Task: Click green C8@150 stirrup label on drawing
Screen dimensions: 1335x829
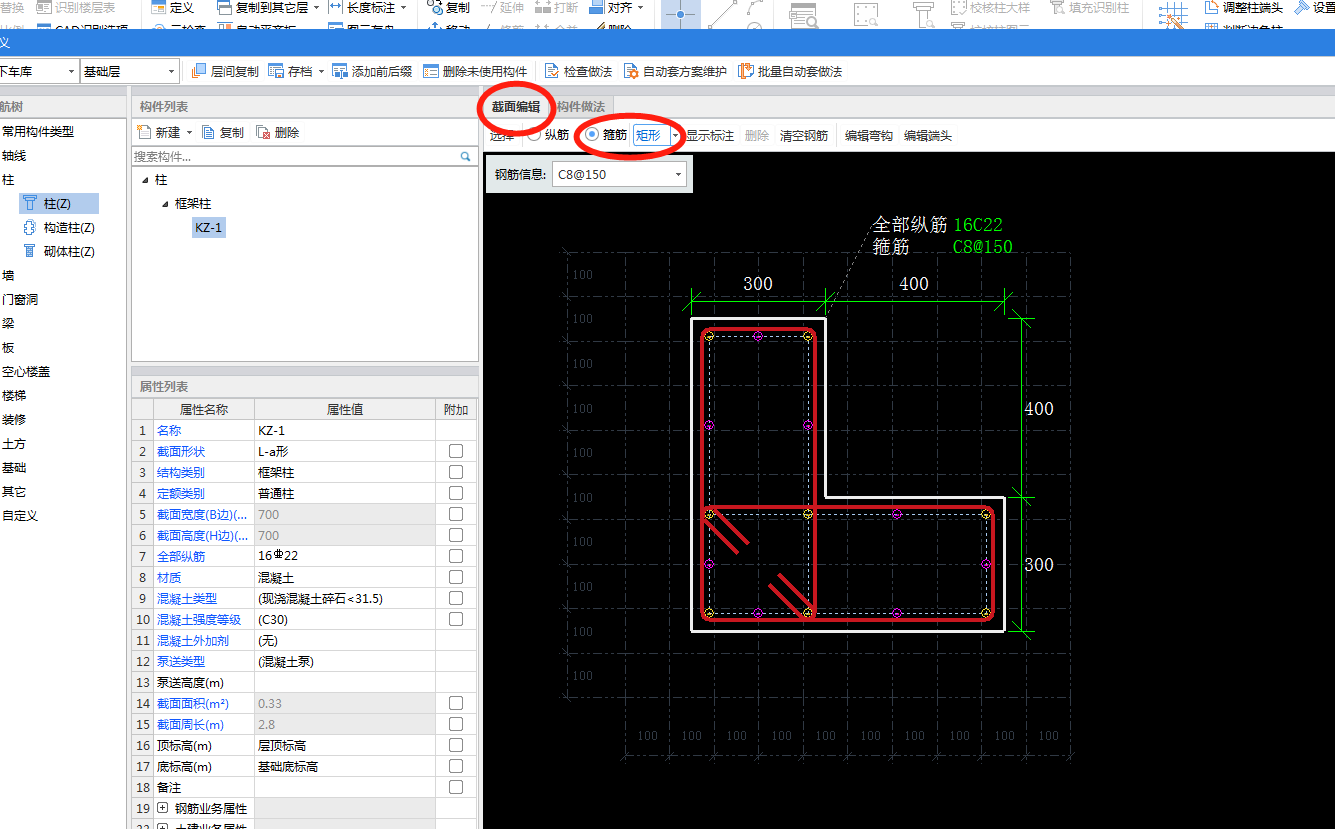Action: pos(983,246)
